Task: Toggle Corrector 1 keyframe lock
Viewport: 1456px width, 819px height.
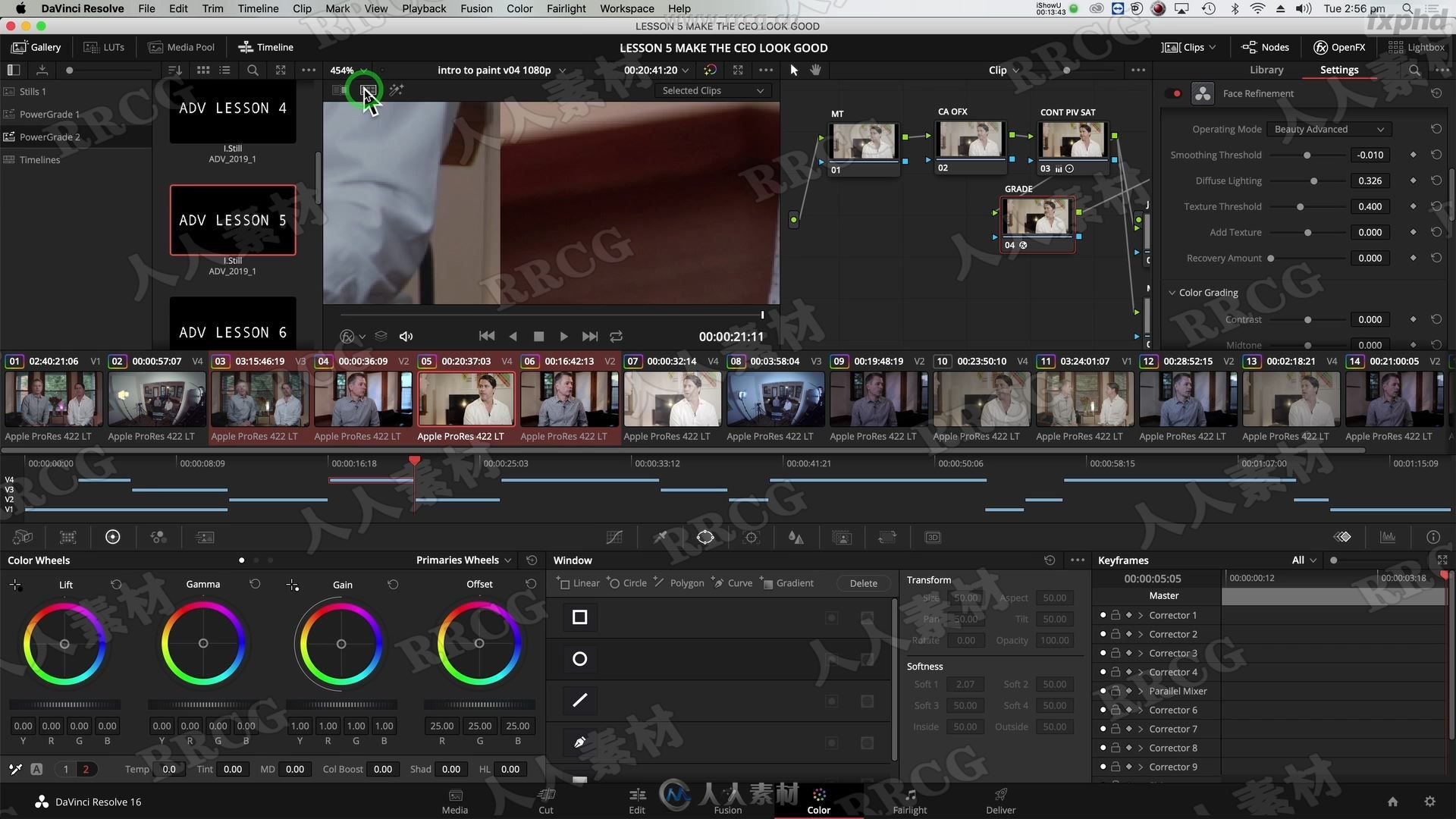Action: 1116,615
